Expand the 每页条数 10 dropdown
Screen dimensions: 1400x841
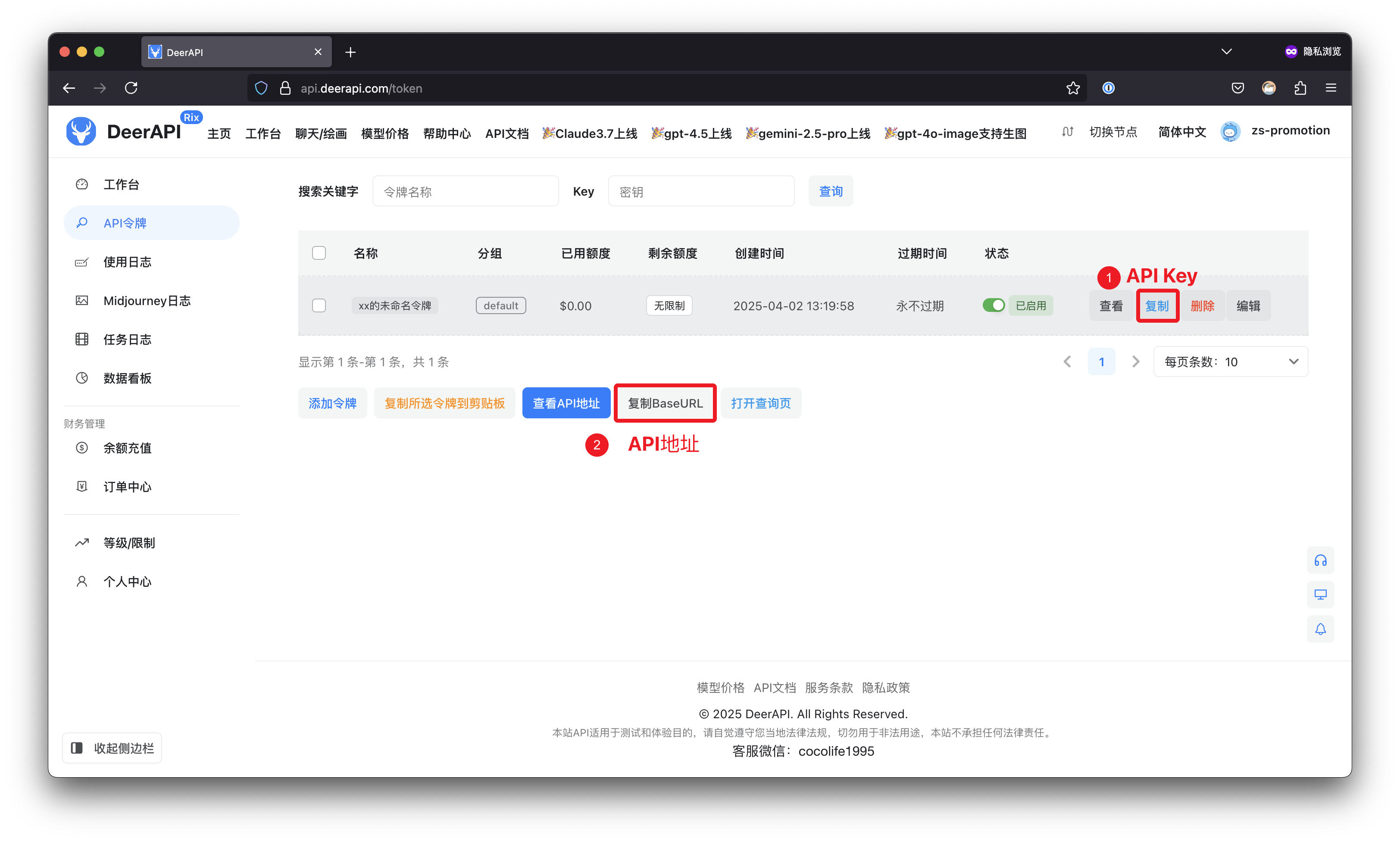1231,361
